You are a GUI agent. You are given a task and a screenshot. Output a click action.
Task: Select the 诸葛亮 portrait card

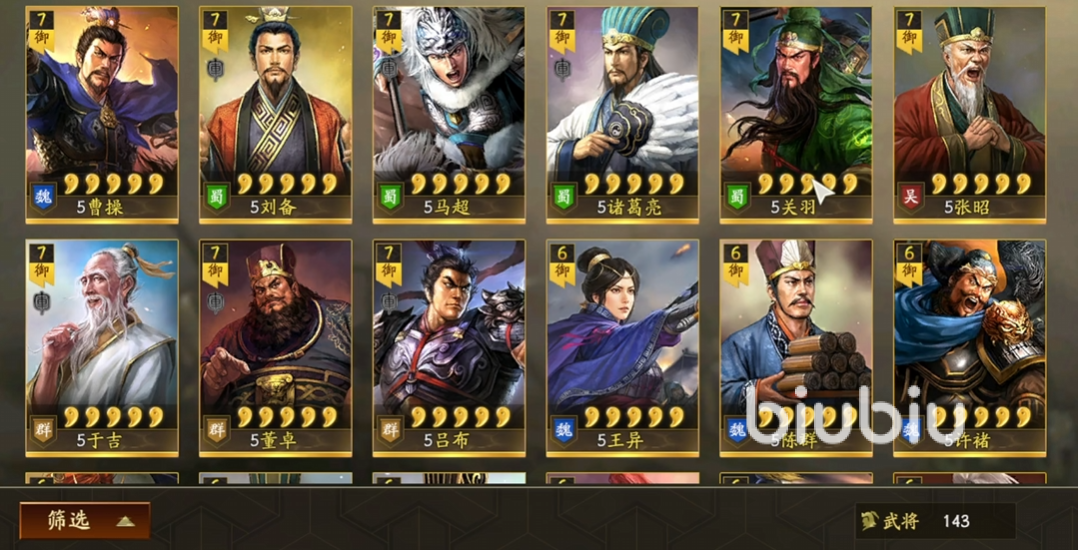[x=622, y=115]
